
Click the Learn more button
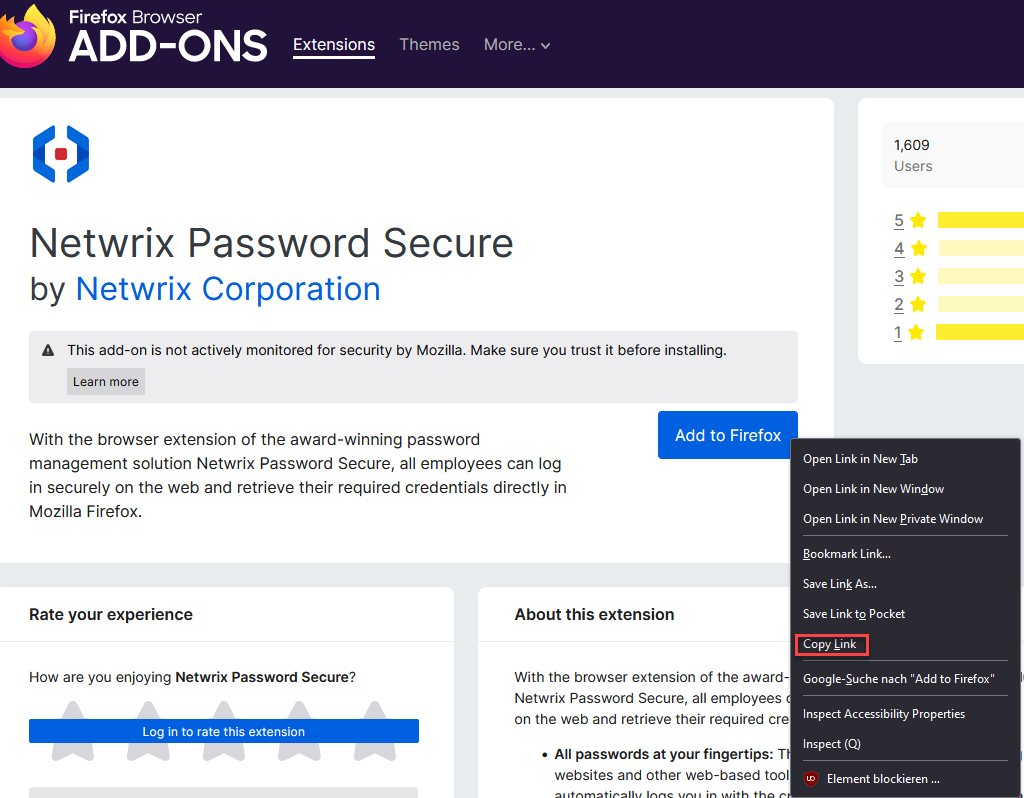click(106, 382)
